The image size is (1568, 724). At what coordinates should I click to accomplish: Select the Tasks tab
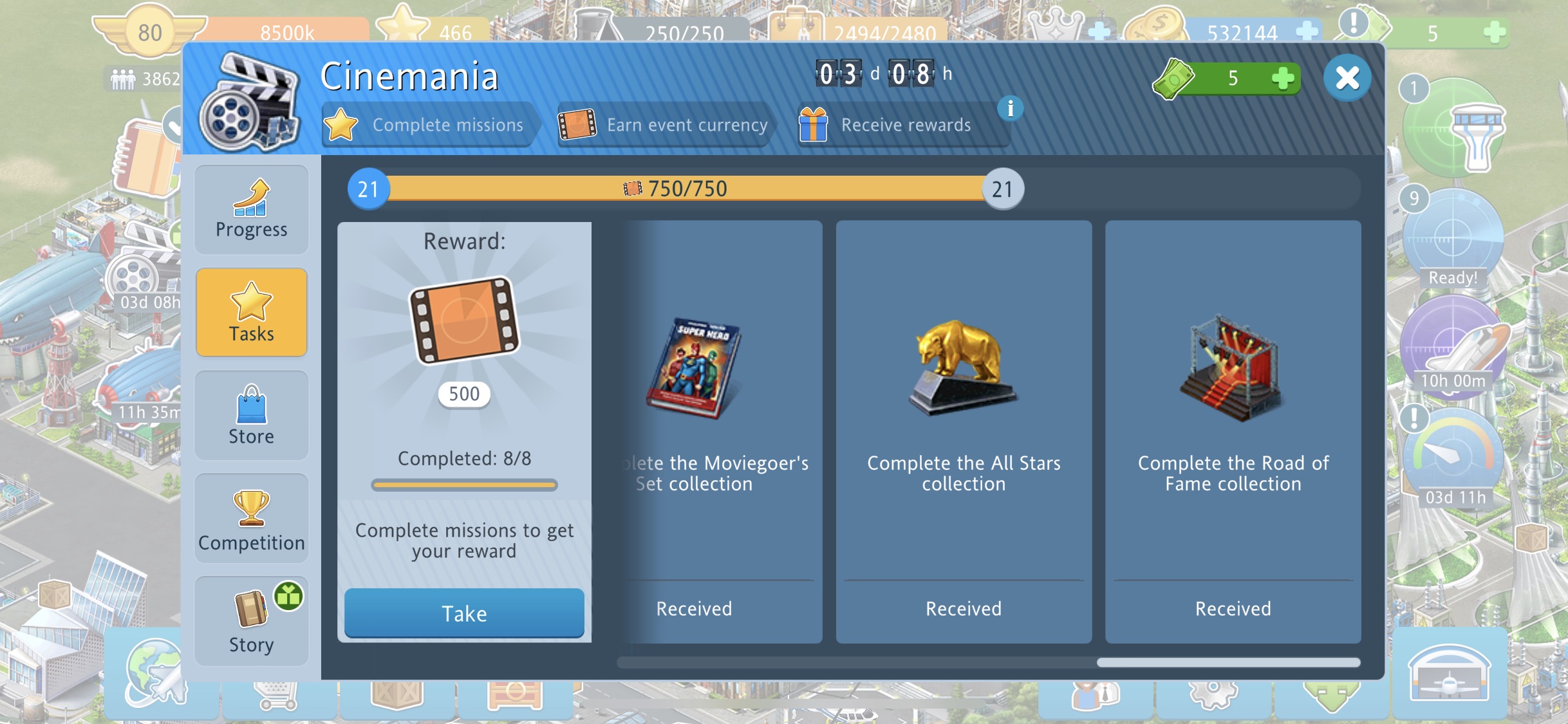pyautogui.click(x=251, y=312)
